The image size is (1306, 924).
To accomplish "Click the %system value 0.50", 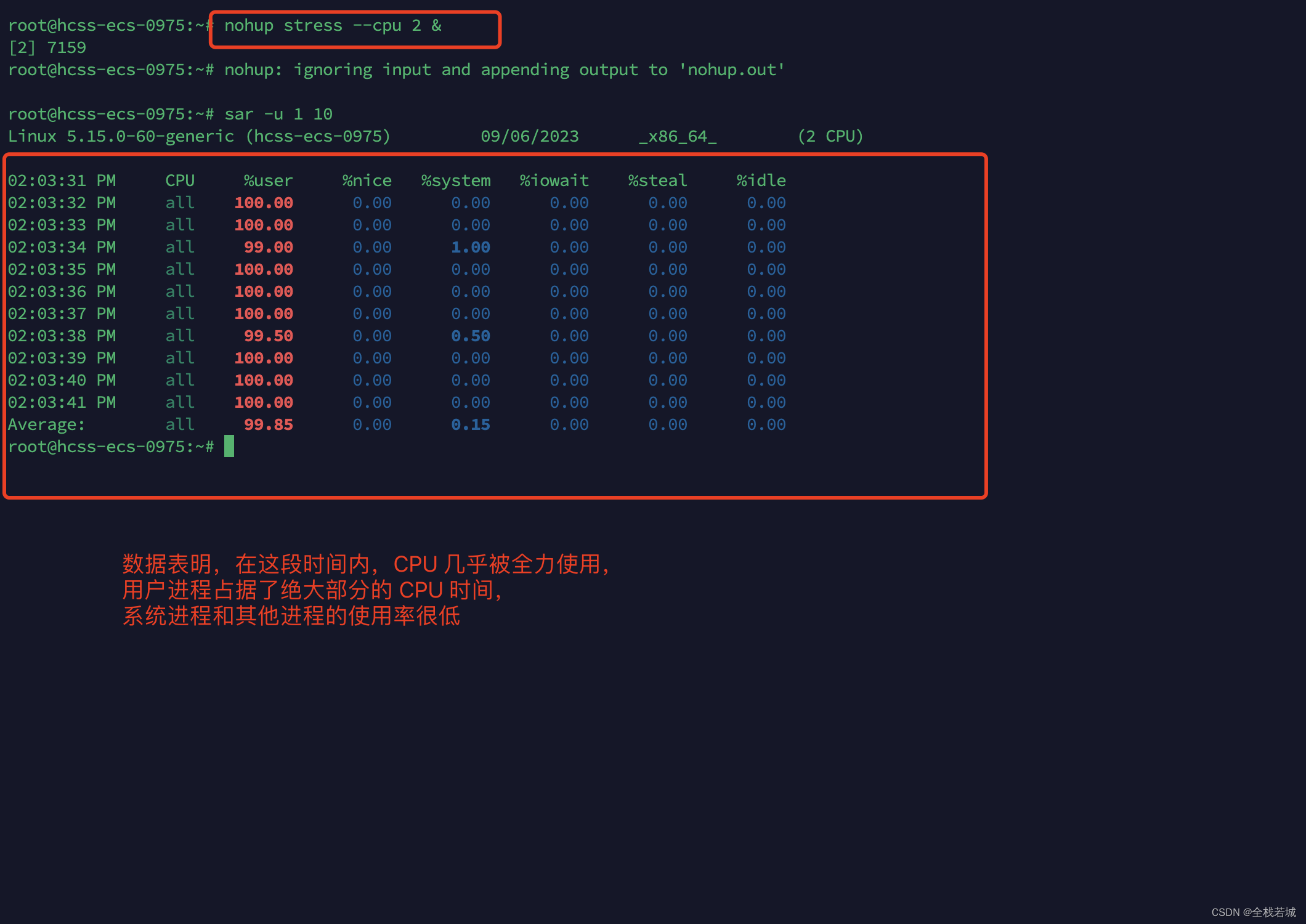I will pyautogui.click(x=471, y=336).
